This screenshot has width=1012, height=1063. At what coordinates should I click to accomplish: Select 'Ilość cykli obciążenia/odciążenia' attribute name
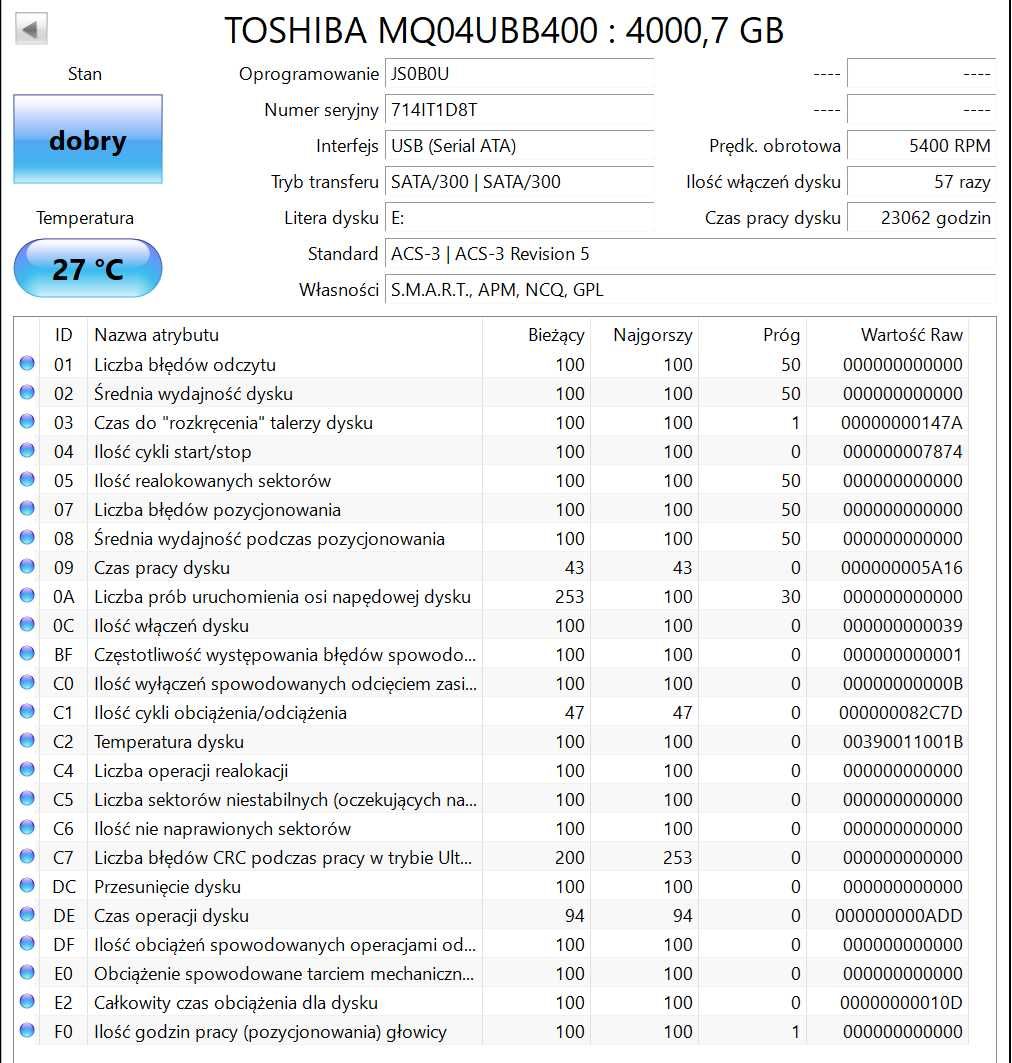pos(220,713)
